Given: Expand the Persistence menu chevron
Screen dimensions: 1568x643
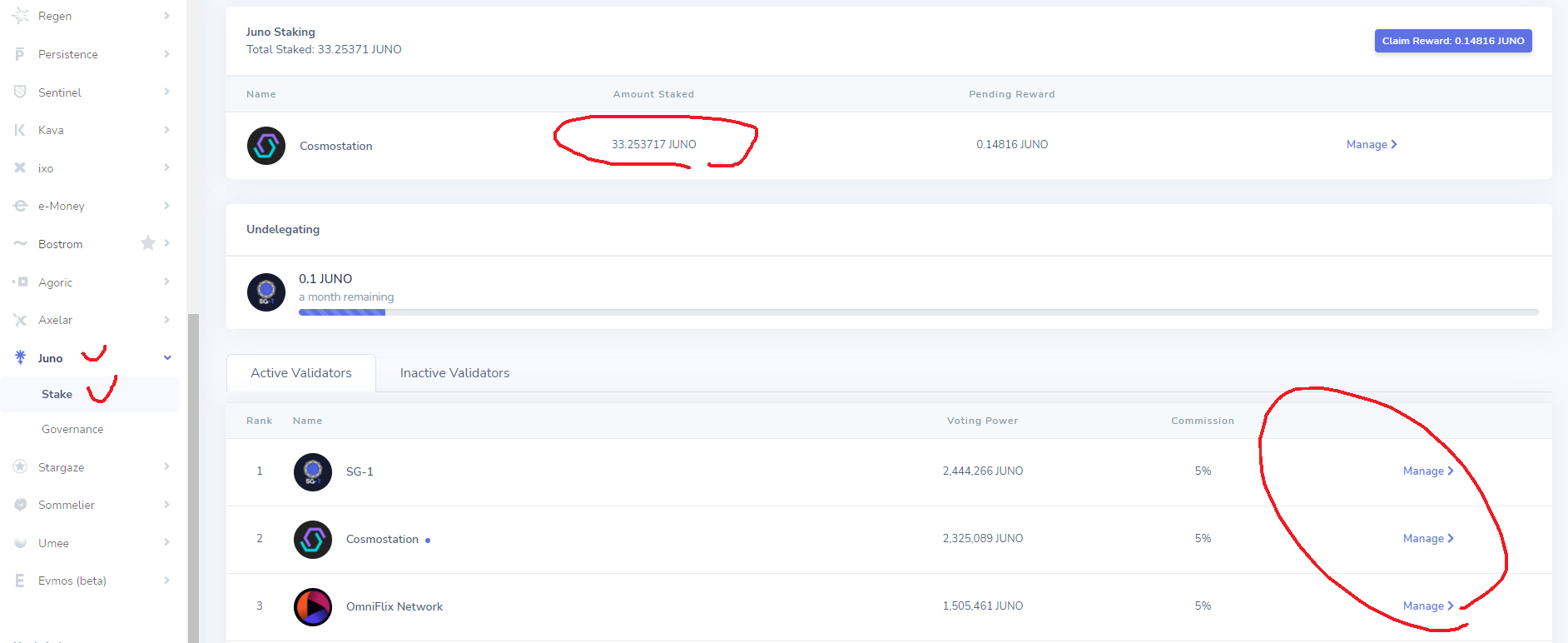Looking at the screenshot, I should [166, 54].
